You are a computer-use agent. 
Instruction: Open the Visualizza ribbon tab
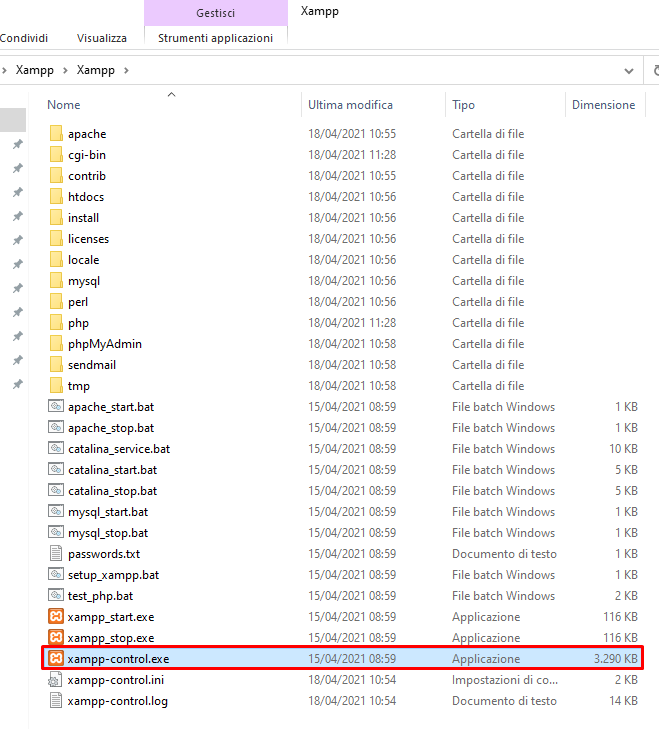102,38
